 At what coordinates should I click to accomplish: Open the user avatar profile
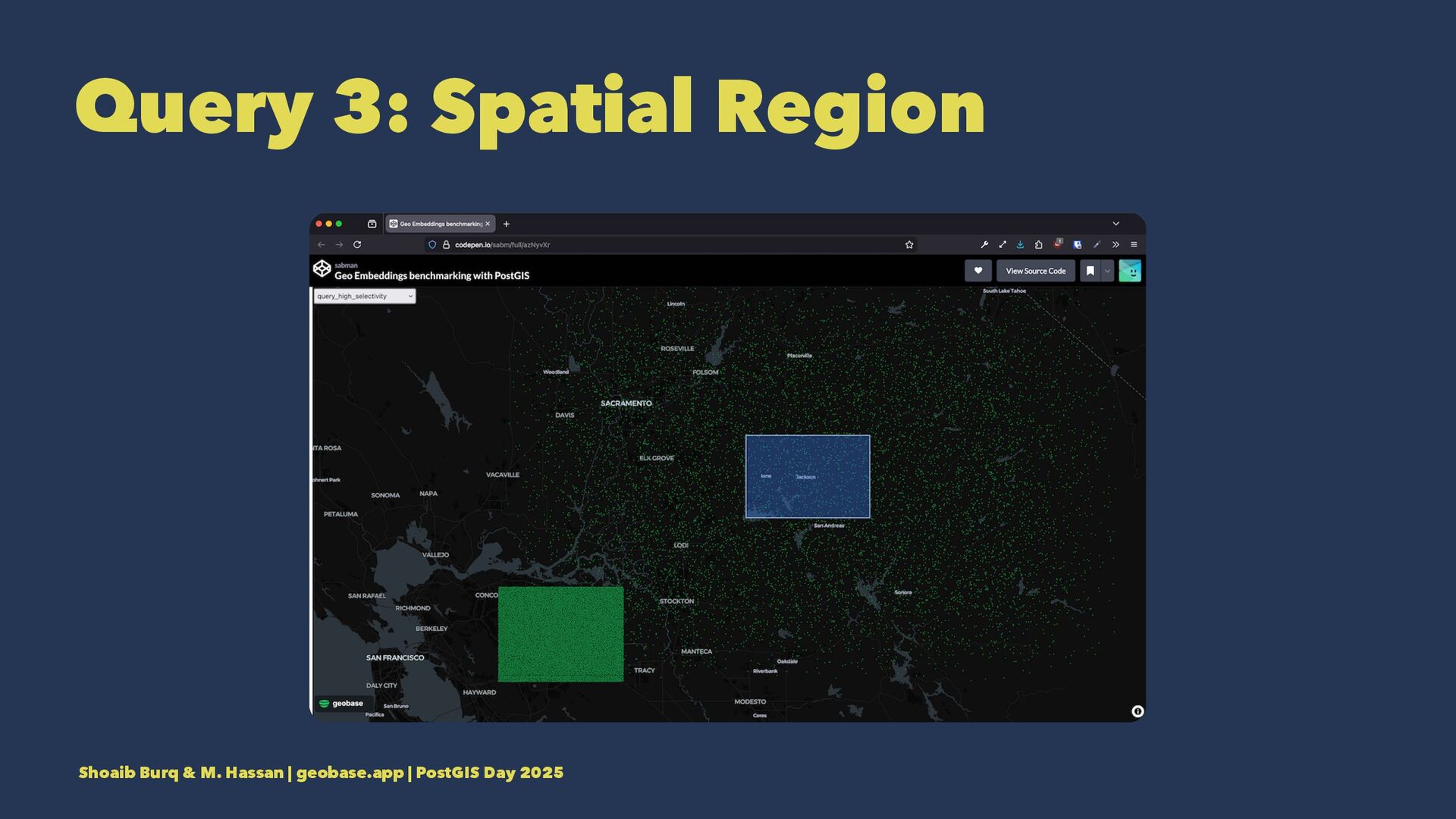[x=1129, y=271]
